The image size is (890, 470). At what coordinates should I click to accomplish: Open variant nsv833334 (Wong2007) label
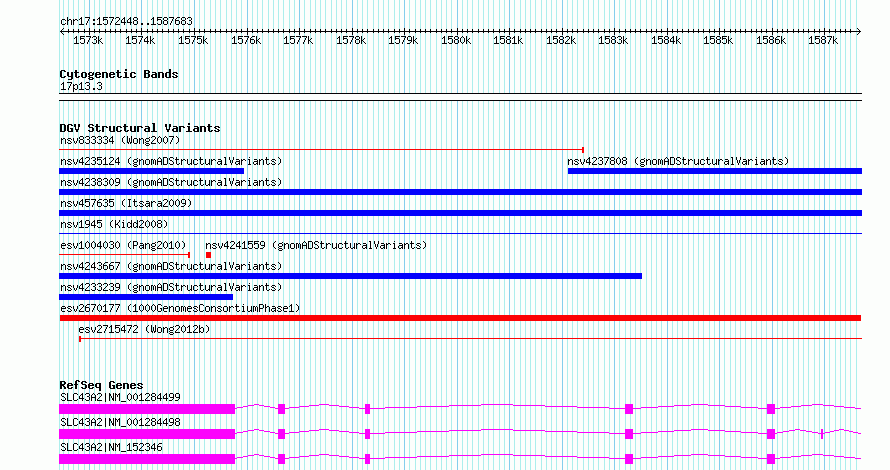120,140
